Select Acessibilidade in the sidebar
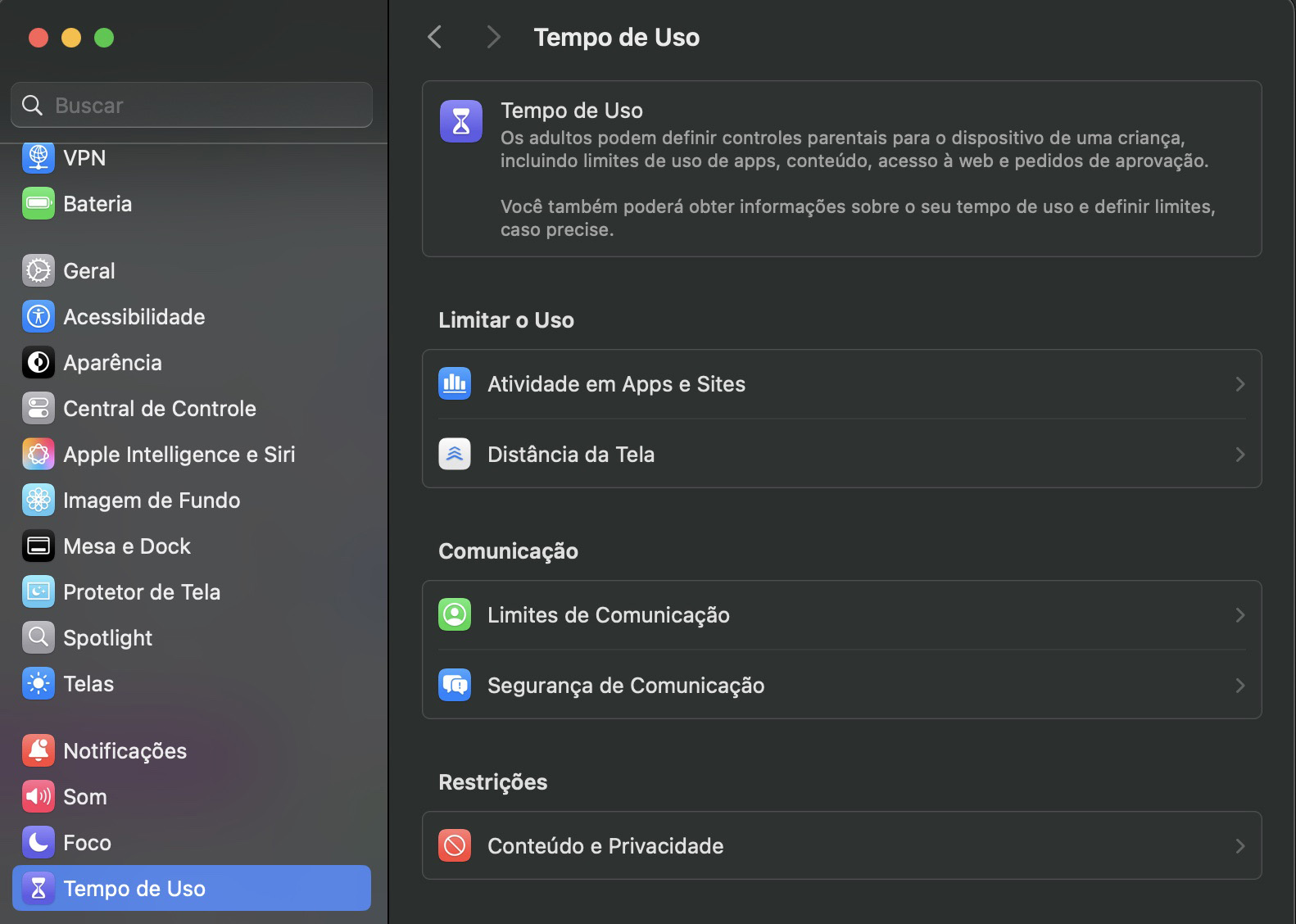The image size is (1296, 924). coord(192,316)
